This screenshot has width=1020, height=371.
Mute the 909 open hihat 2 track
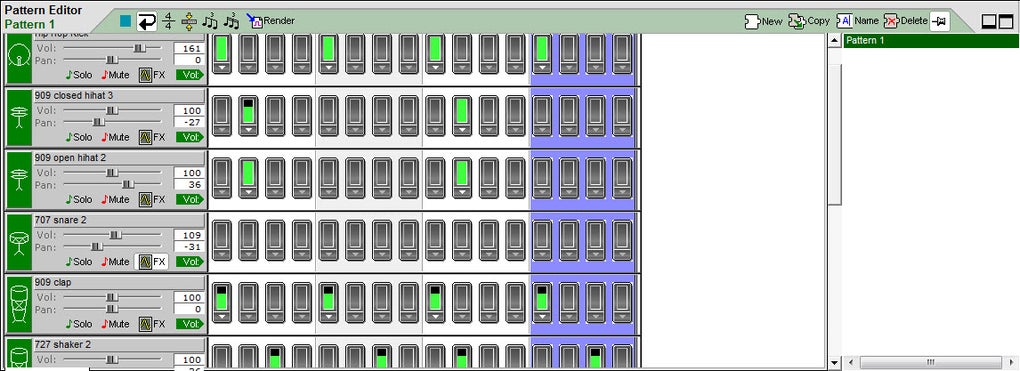coord(116,200)
